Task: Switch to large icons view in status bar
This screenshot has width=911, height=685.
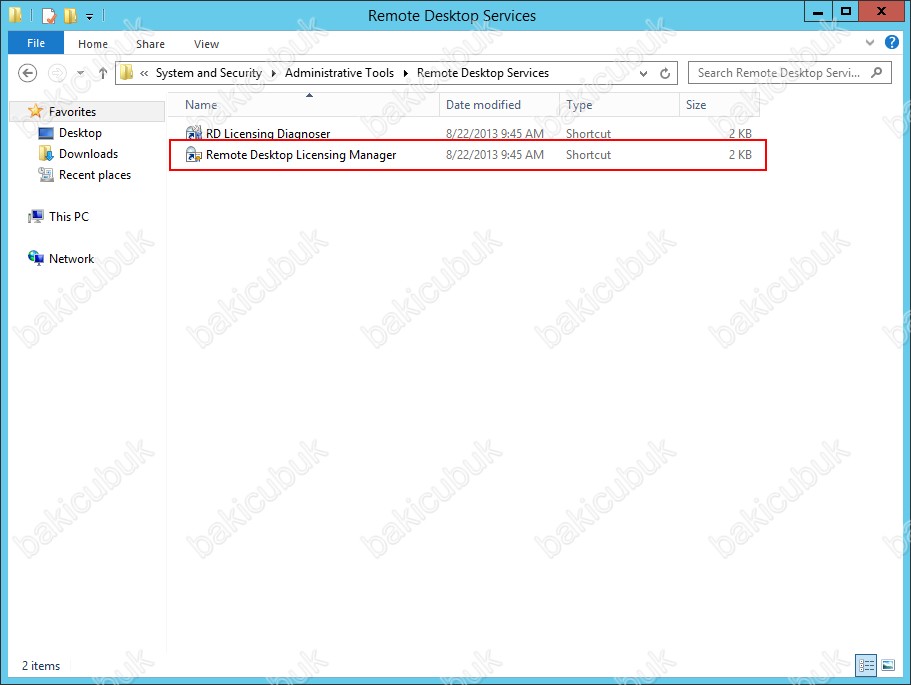Action: tap(888, 665)
